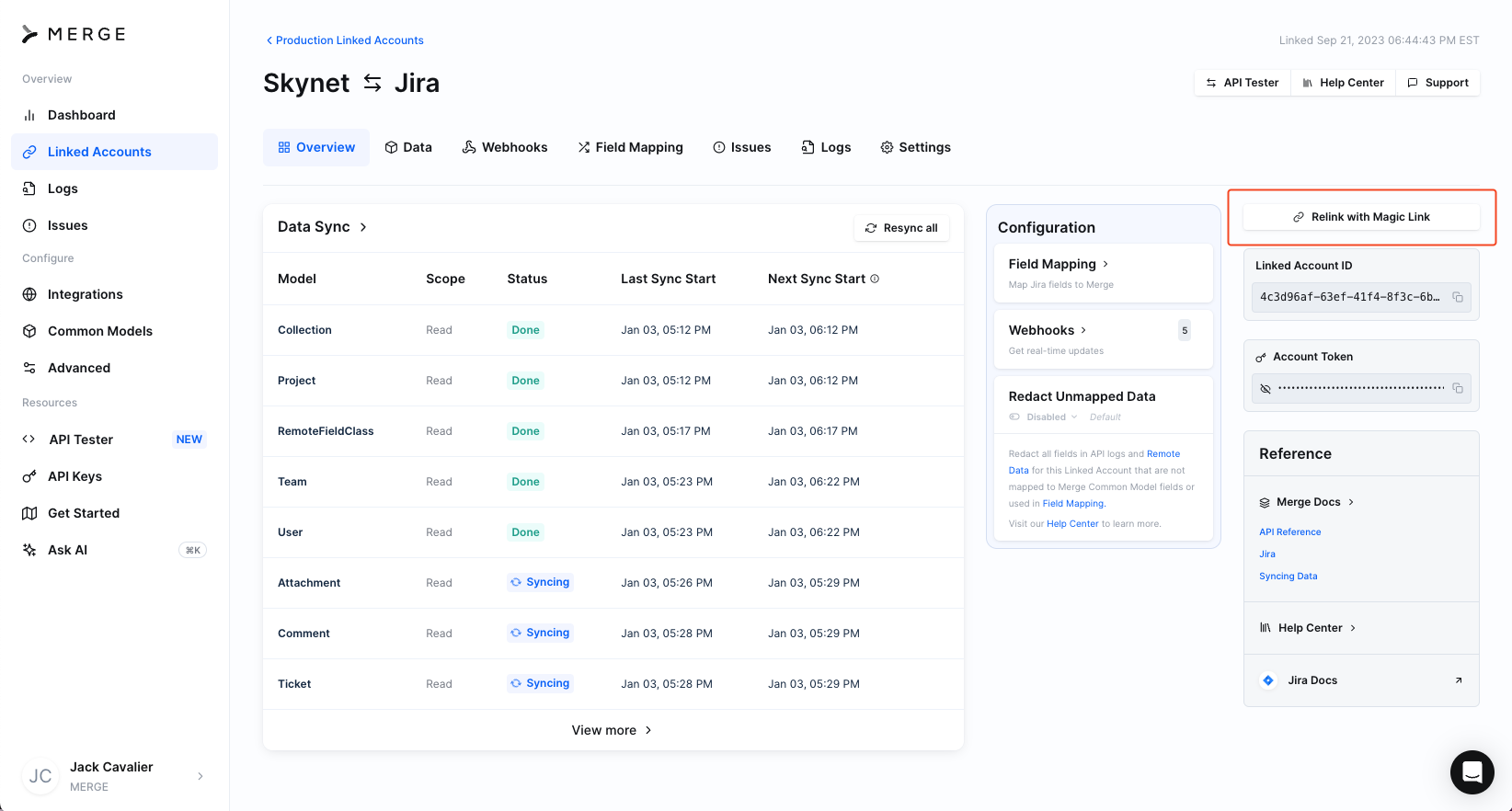Open the Webhooks tab

point(505,147)
